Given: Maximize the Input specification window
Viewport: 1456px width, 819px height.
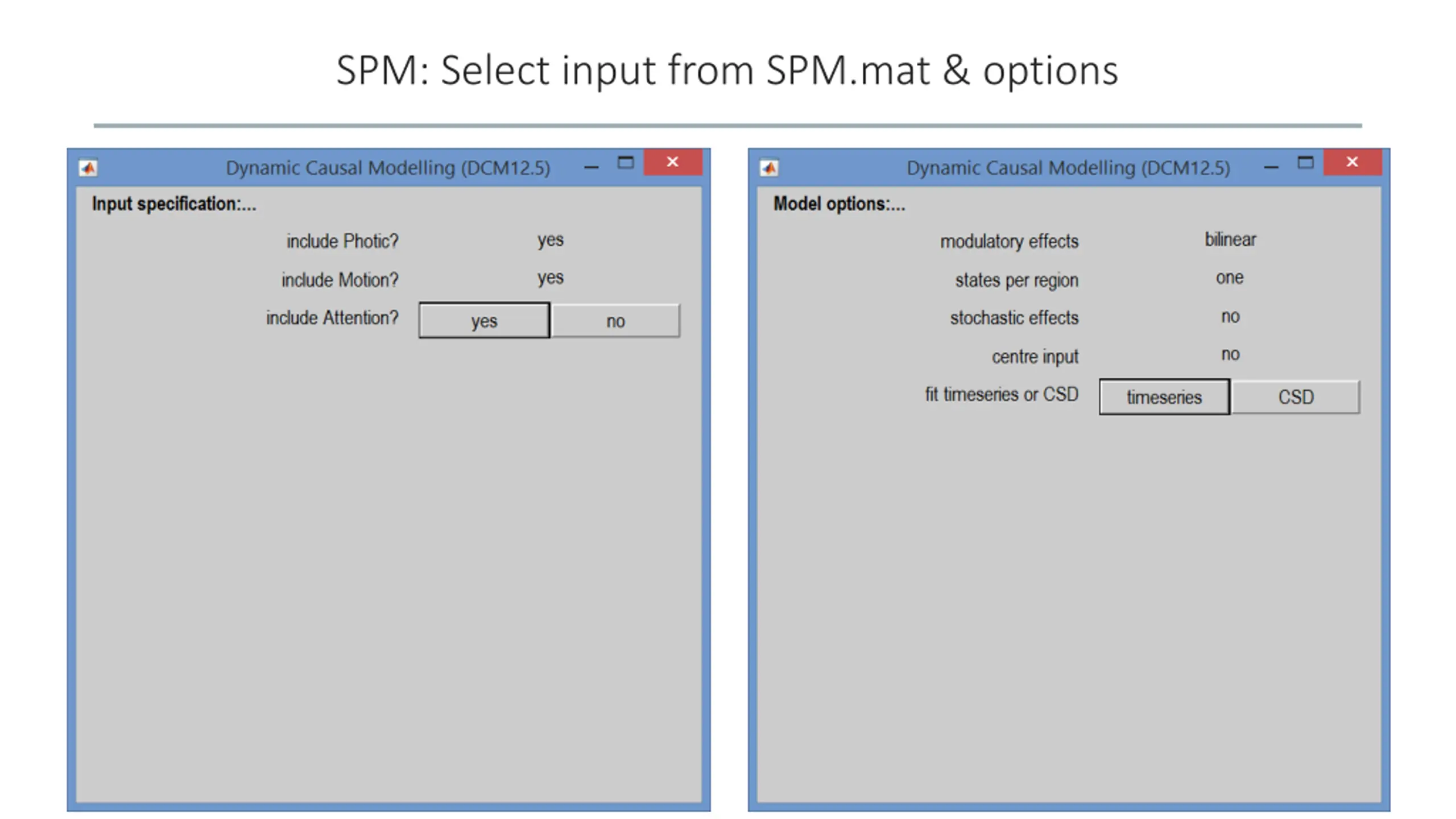Looking at the screenshot, I should point(626,163).
